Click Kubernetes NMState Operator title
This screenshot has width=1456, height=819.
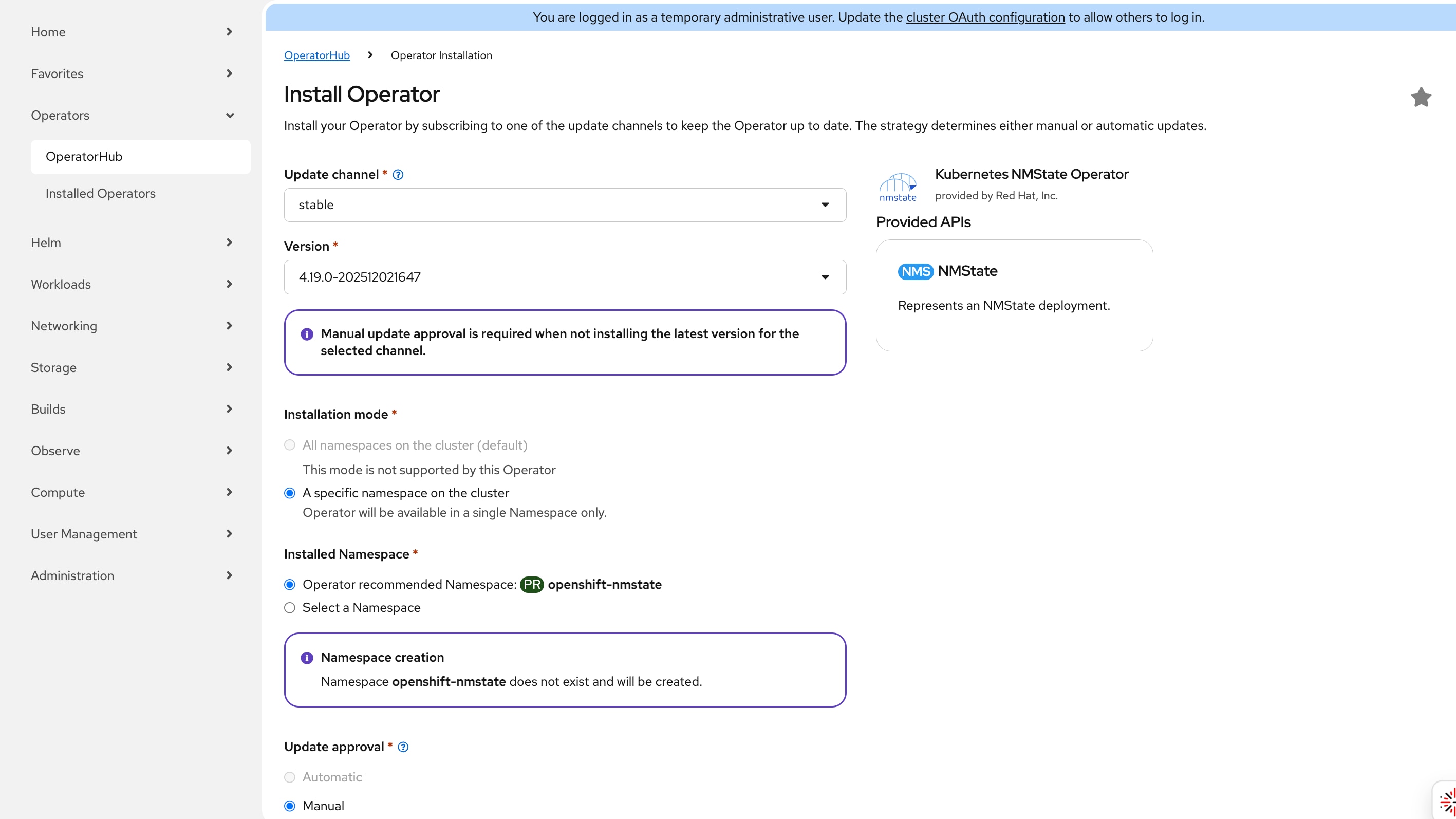click(x=1031, y=174)
